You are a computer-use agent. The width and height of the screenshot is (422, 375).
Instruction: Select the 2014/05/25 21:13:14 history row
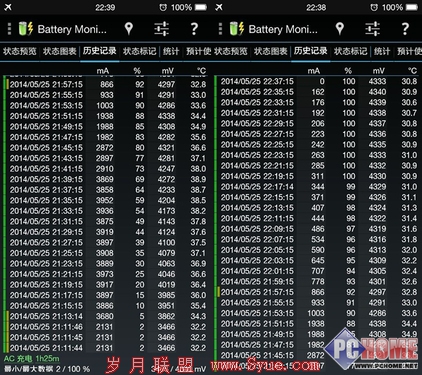(x=106, y=316)
